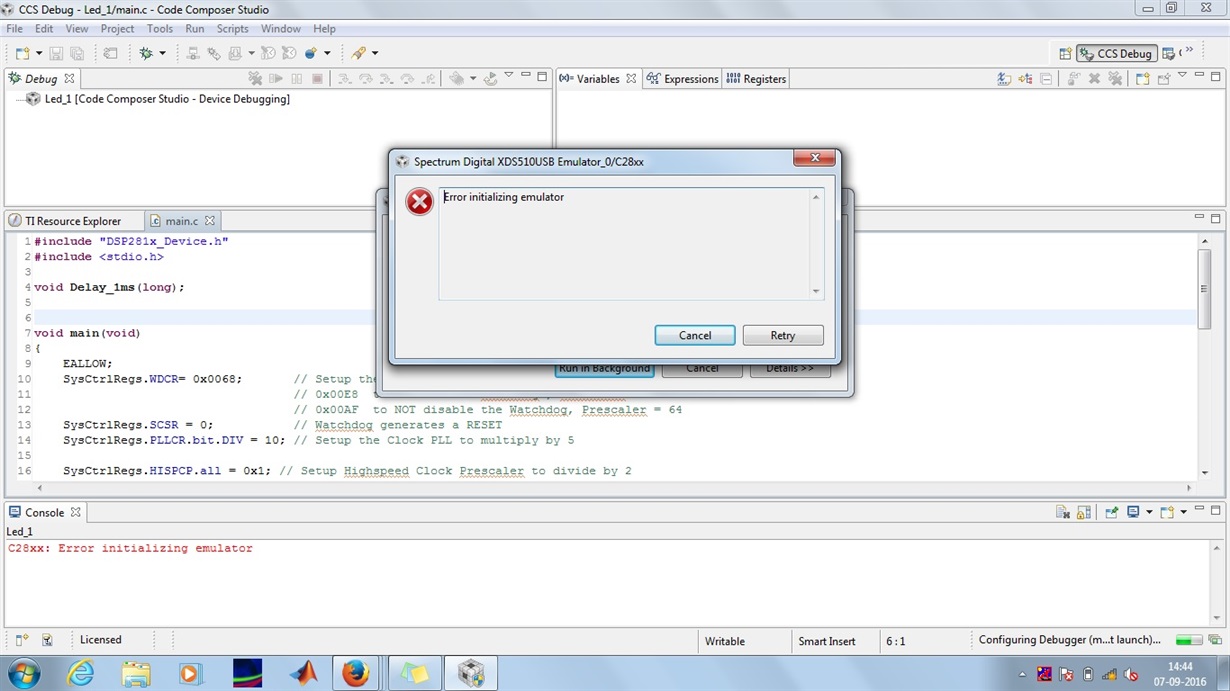Open the Variables view menu triangle

(x=1182, y=76)
